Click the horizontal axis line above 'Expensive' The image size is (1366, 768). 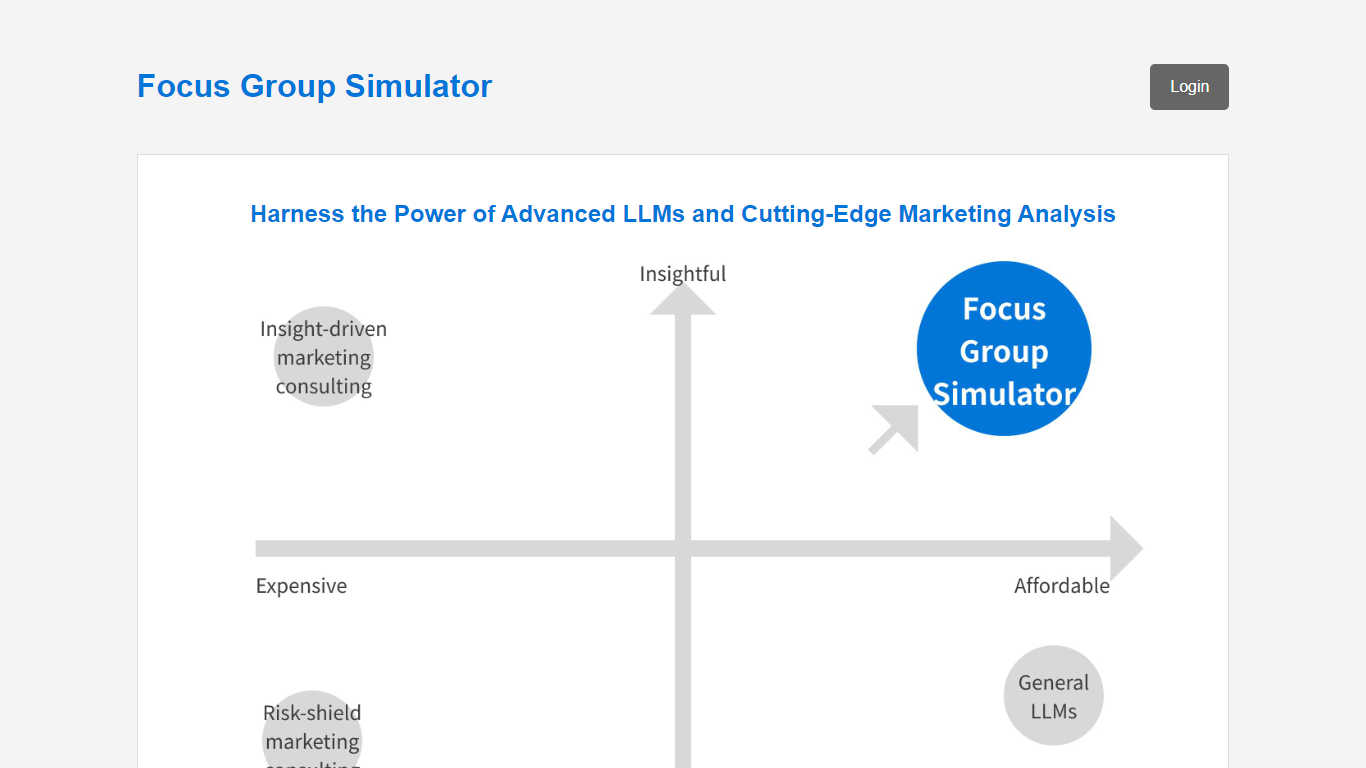click(x=301, y=548)
